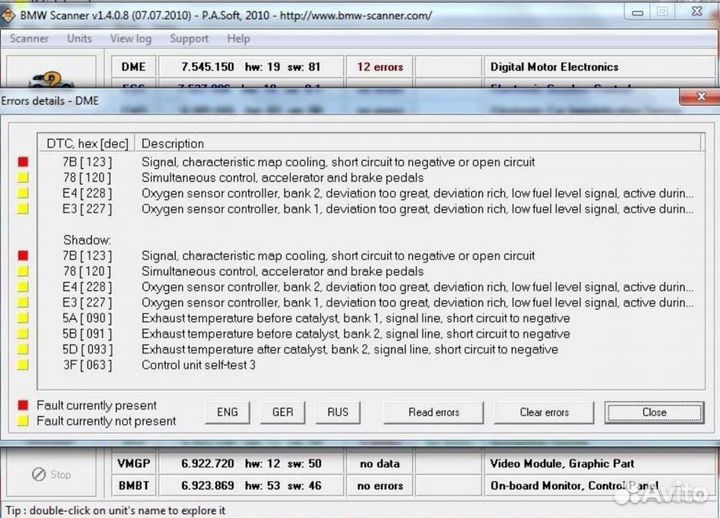Open the Units menu
Image resolution: width=720 pixels, height=518 pixels.
pyautogui.click(x=79, y=39)
